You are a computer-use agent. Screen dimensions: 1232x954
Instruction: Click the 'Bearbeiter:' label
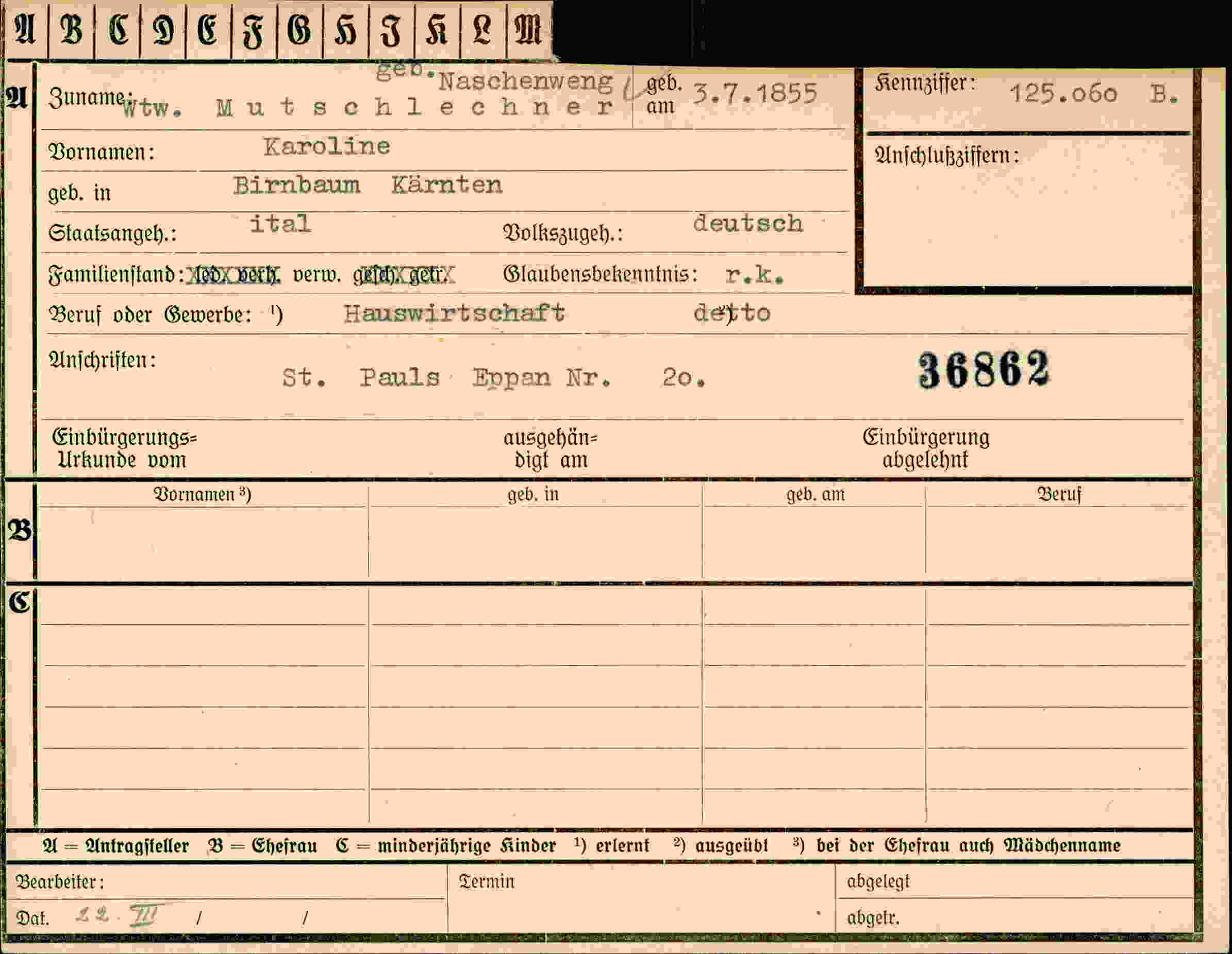[x=60, y=882]
